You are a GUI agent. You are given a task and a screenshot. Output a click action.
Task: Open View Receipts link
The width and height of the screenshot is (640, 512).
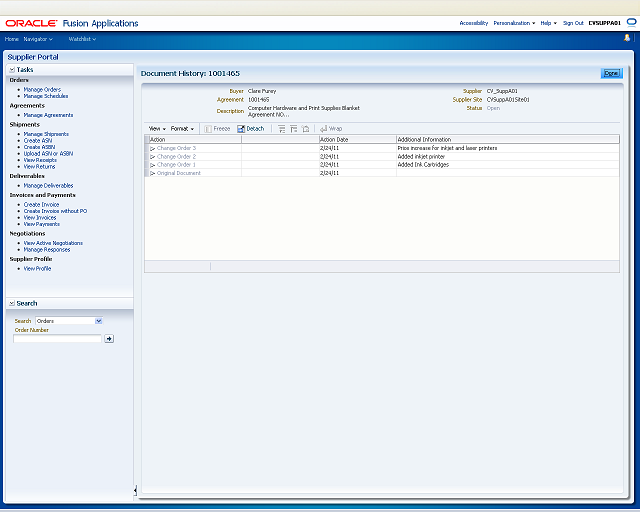pyautogui.click(x=40, y=160)
